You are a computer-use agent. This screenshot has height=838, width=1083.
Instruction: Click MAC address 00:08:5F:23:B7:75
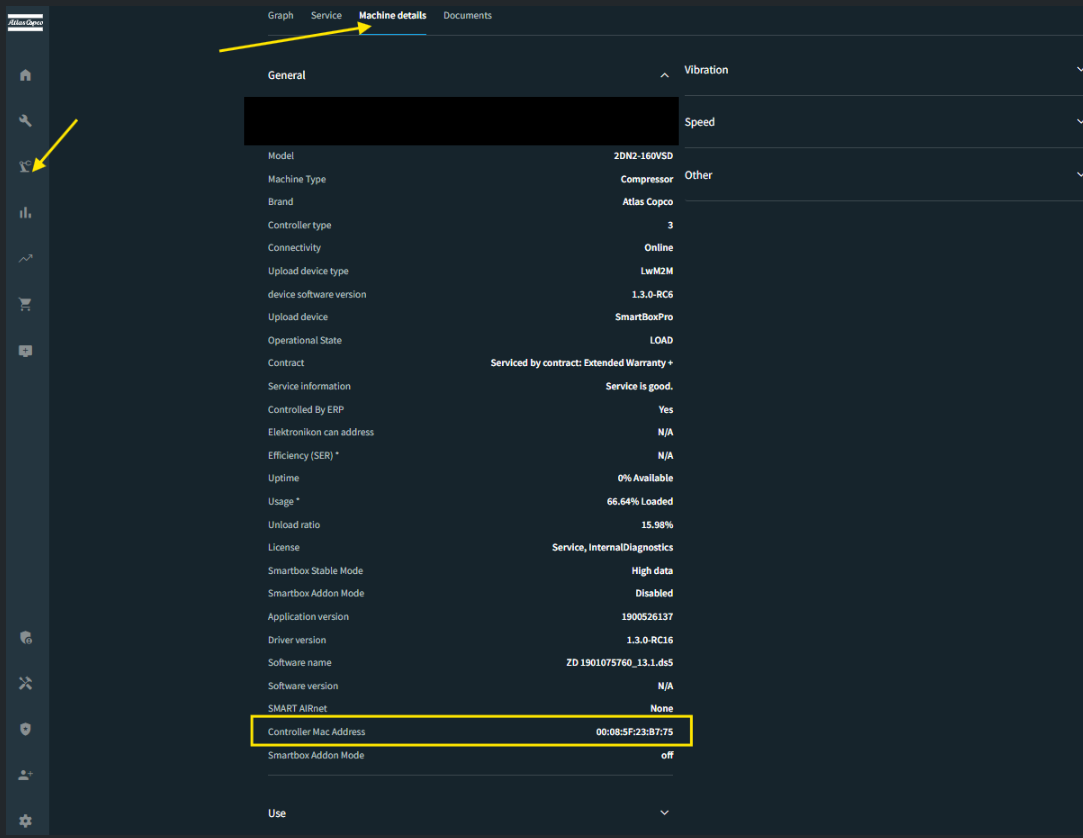tap(634, 732)
